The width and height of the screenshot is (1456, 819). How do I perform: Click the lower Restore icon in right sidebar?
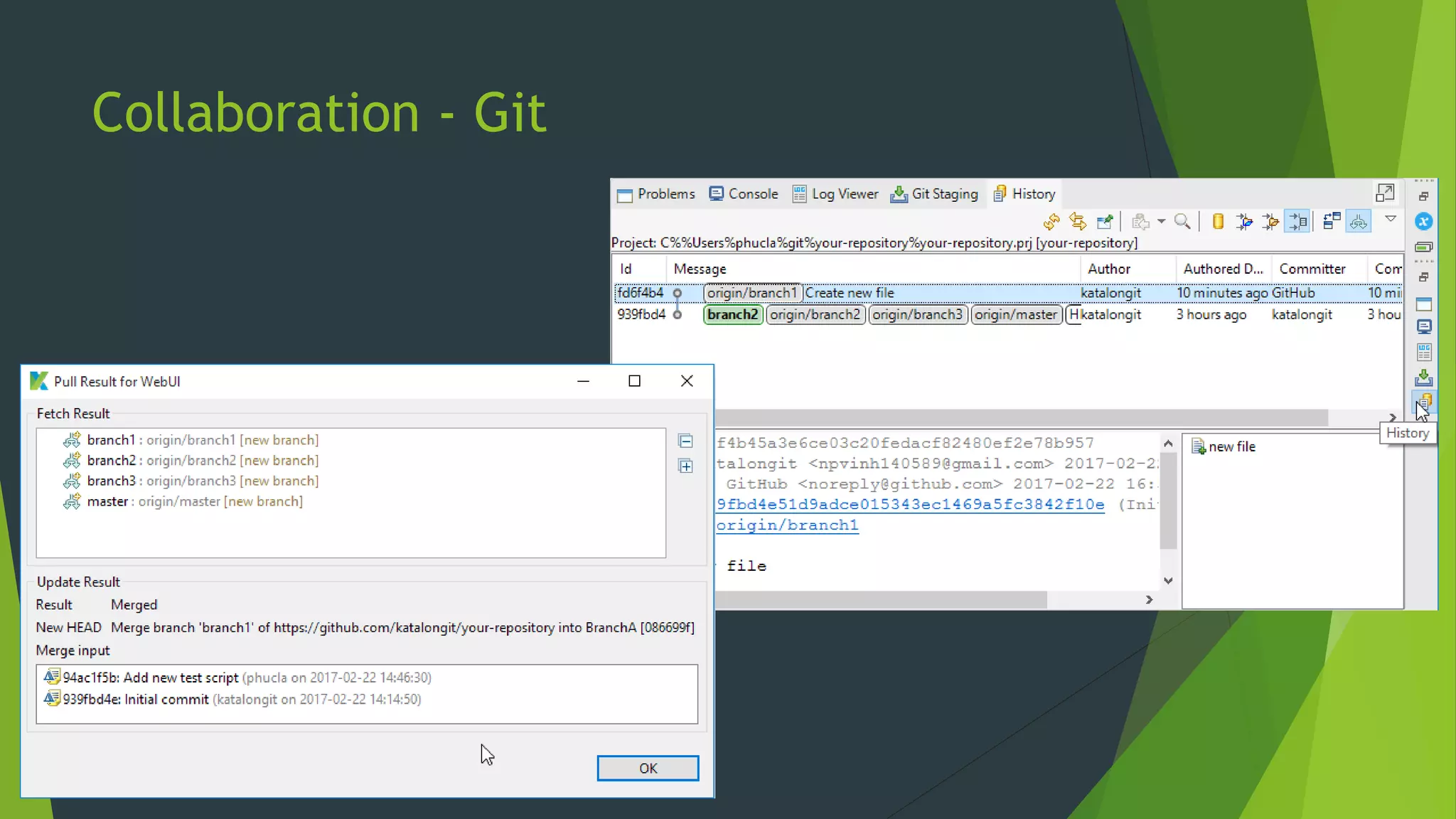tap(1423, 277)
